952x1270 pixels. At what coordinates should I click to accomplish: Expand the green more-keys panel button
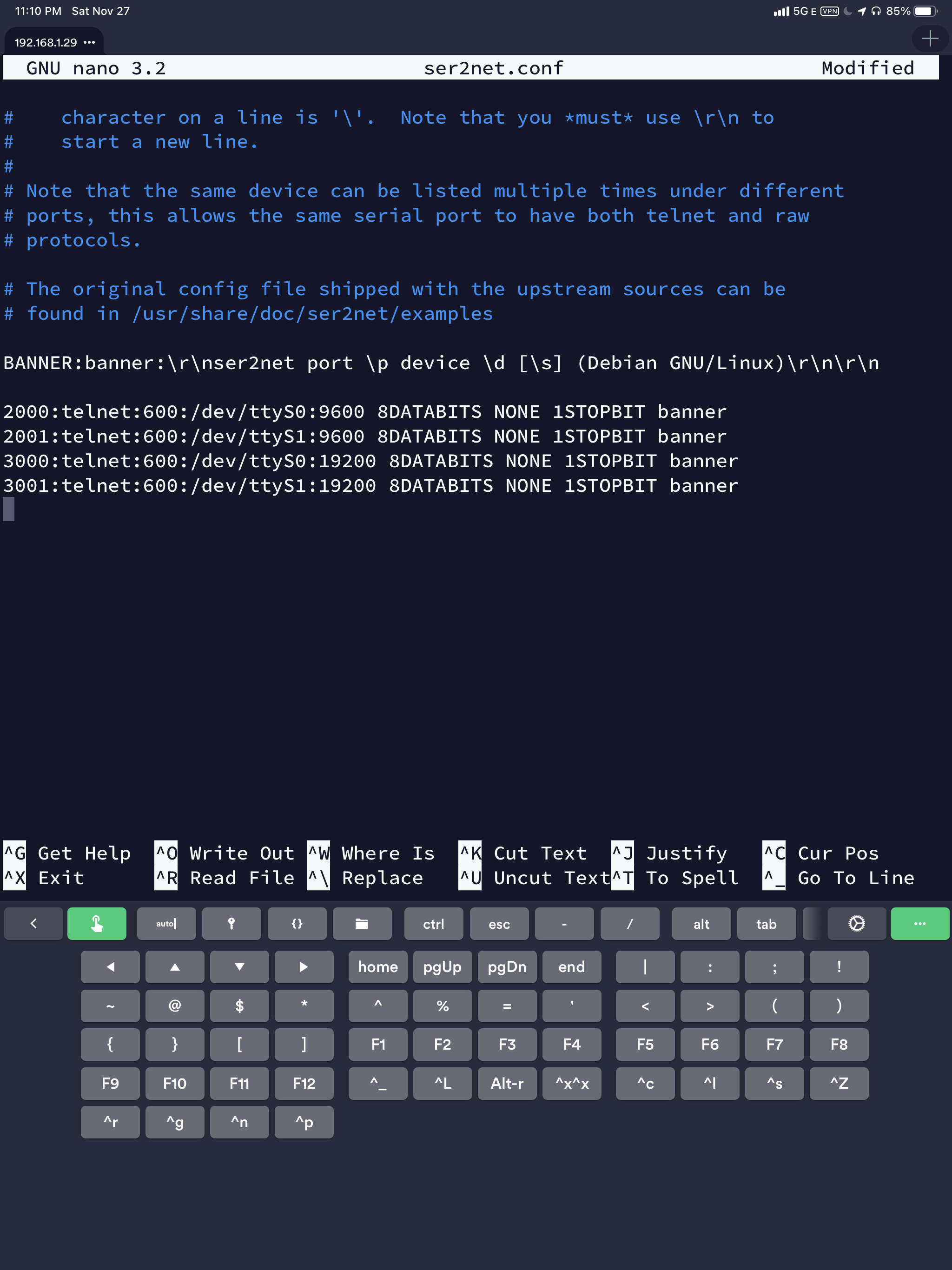click(919, 923)
